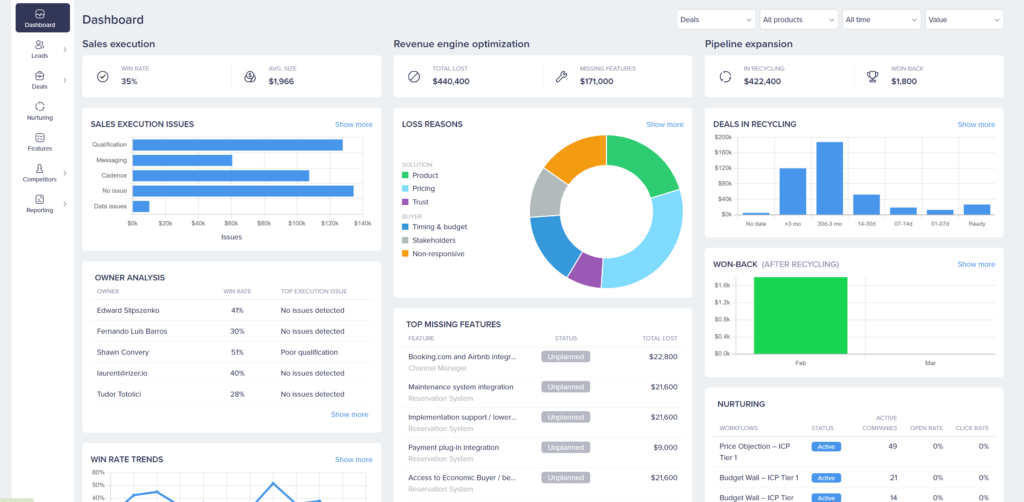Click the Missing Features wrench icon
This screenshot has height=502, width=1024.
click(x=561, y=76)
